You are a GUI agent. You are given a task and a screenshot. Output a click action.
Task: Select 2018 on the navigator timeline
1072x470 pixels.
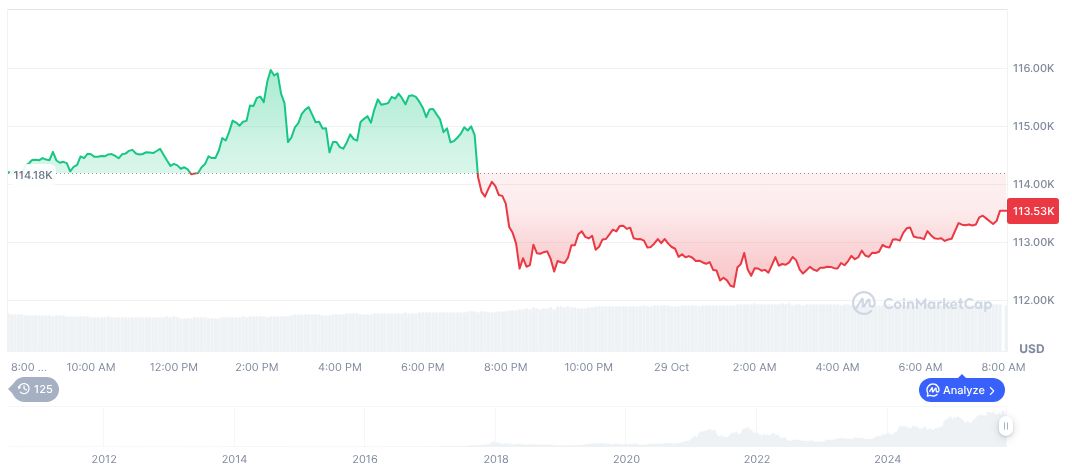pos(496,459)
